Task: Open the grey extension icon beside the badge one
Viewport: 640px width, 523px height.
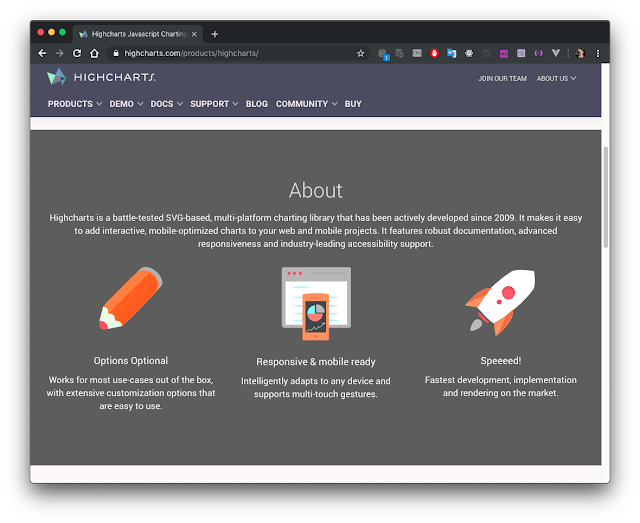Action: point(400,53)
